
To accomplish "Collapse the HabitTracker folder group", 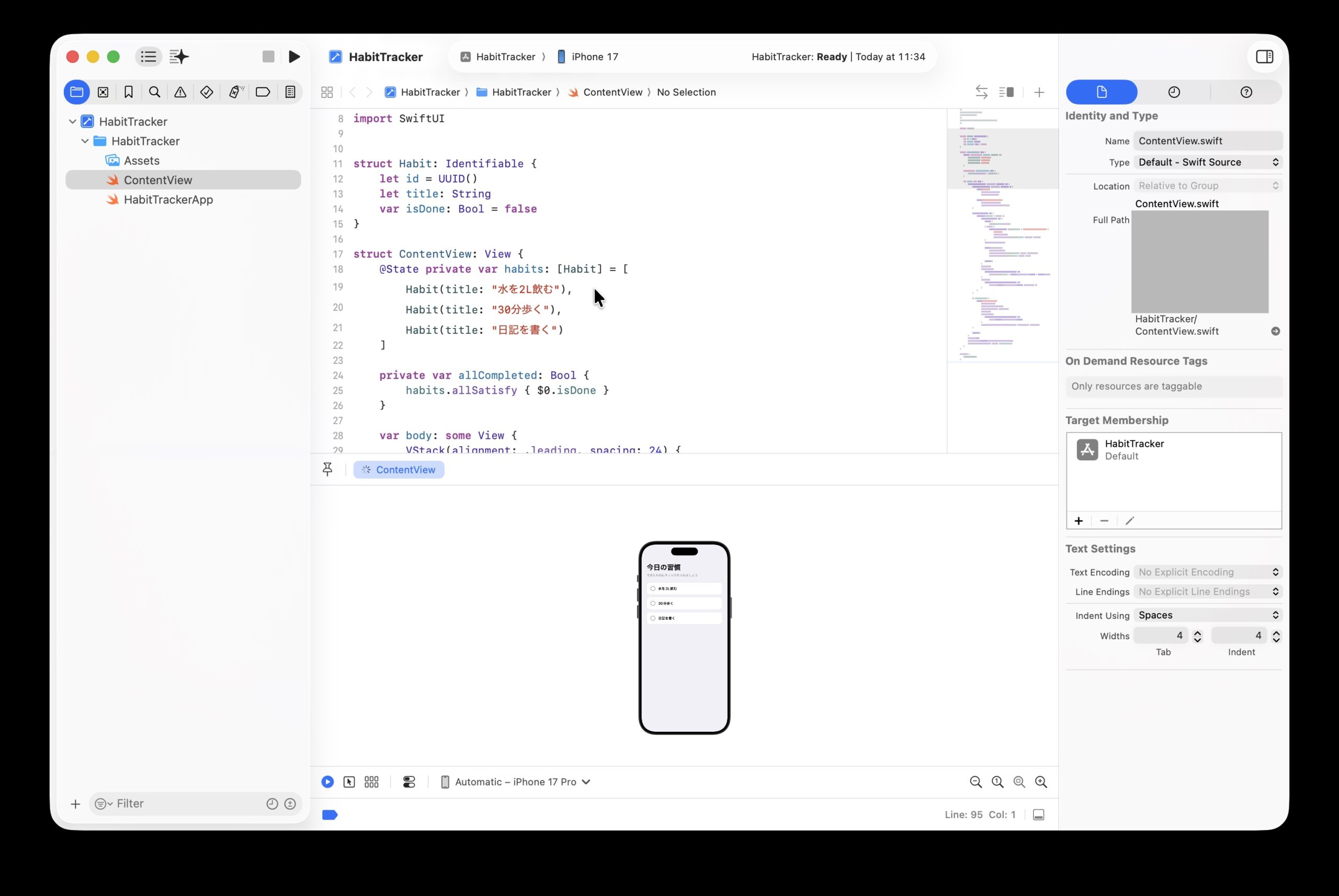I will pyautogui.click(x=85, y=141).
